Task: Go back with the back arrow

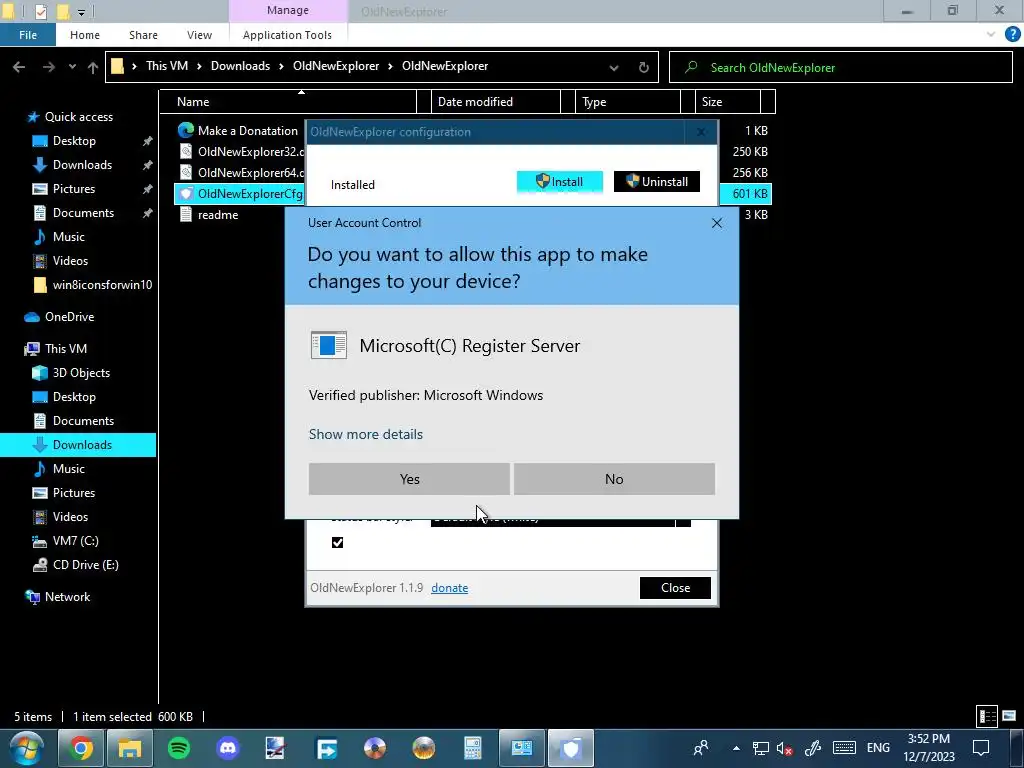Action: (19, 67)
